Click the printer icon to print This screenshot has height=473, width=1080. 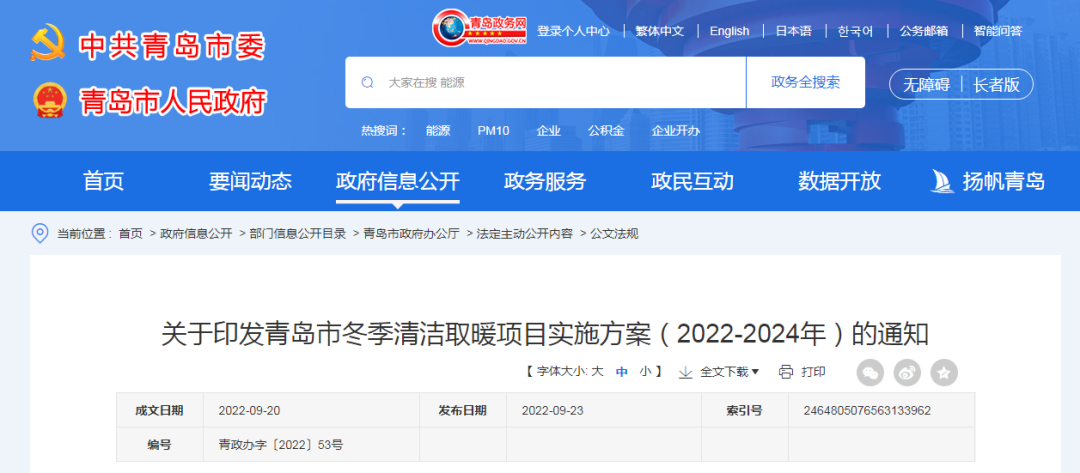coord(786,372)
